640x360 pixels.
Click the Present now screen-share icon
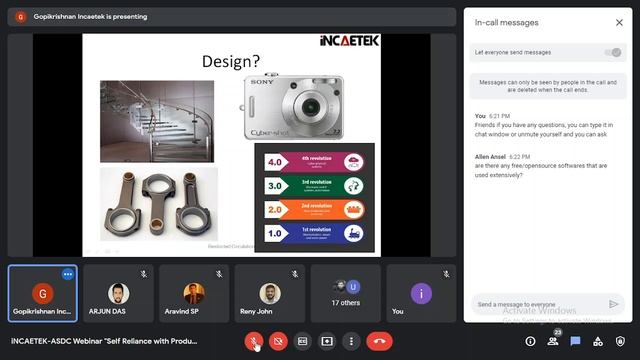327,341
